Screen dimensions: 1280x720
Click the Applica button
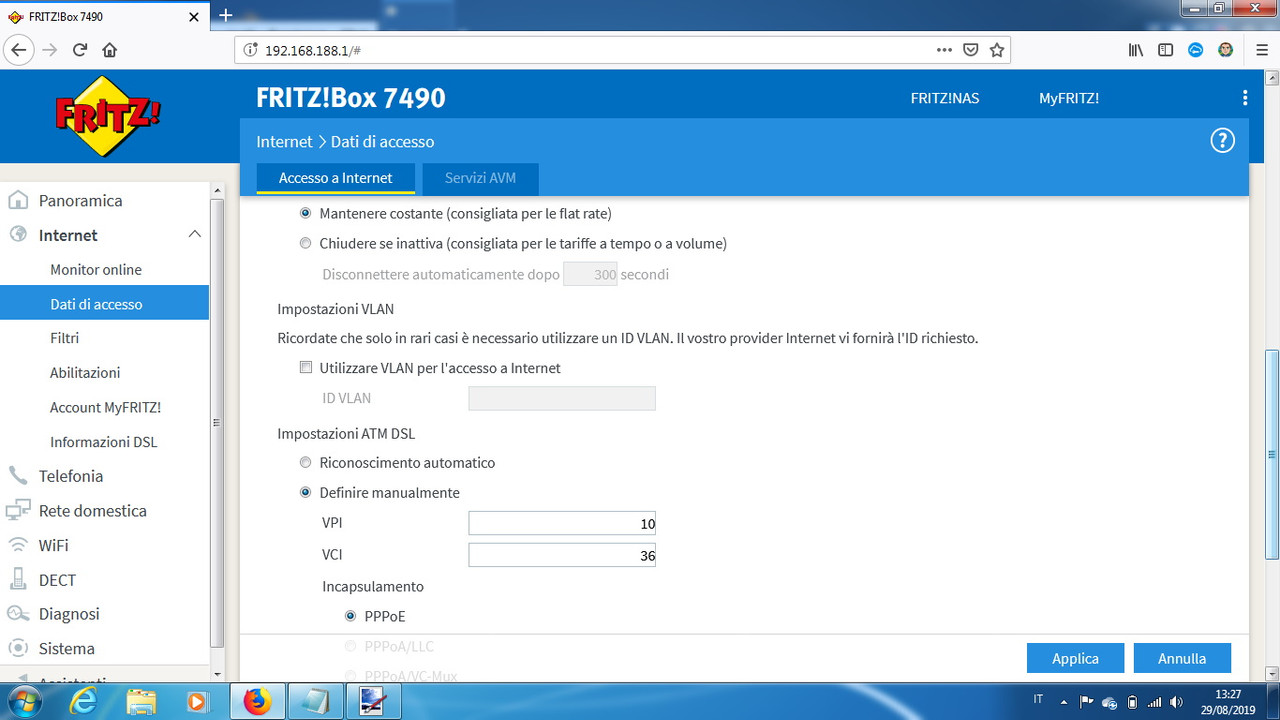1075,658
